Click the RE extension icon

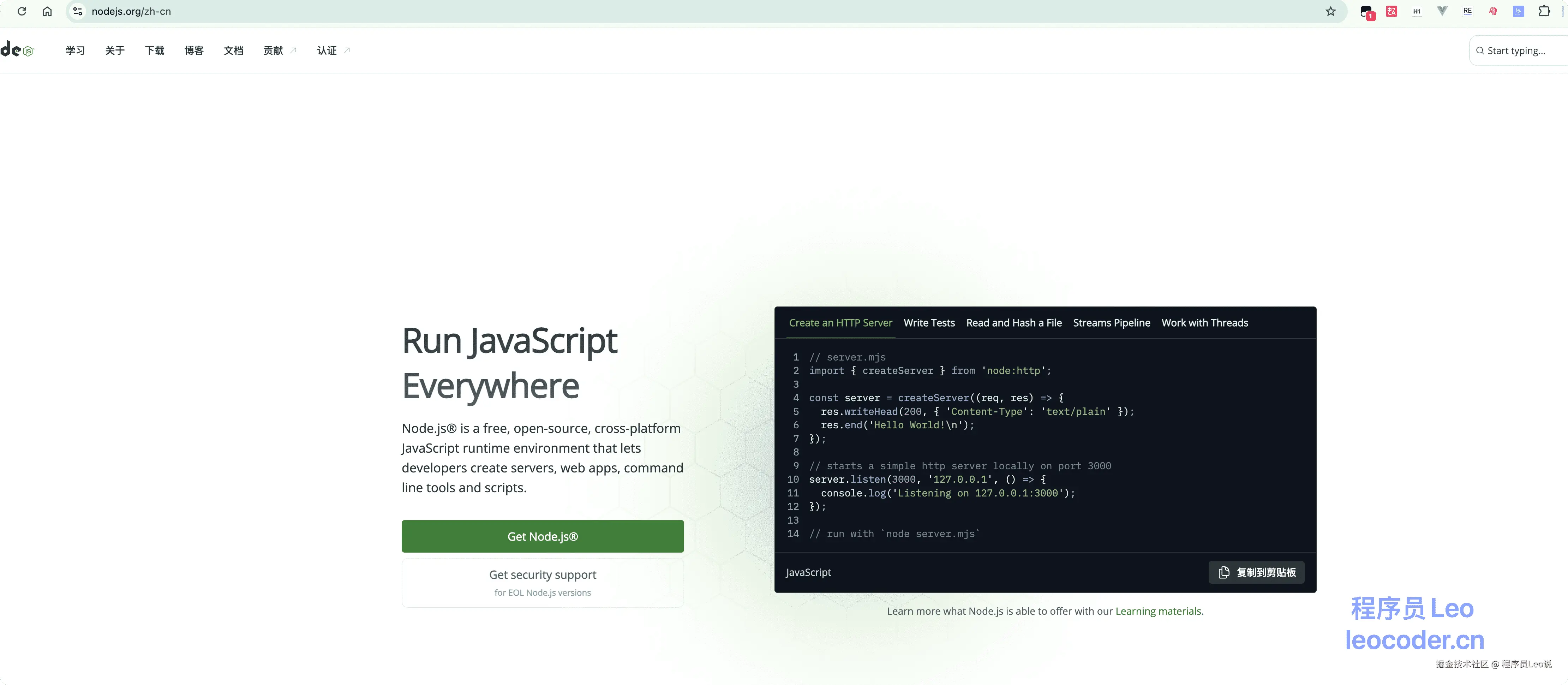1467,11
